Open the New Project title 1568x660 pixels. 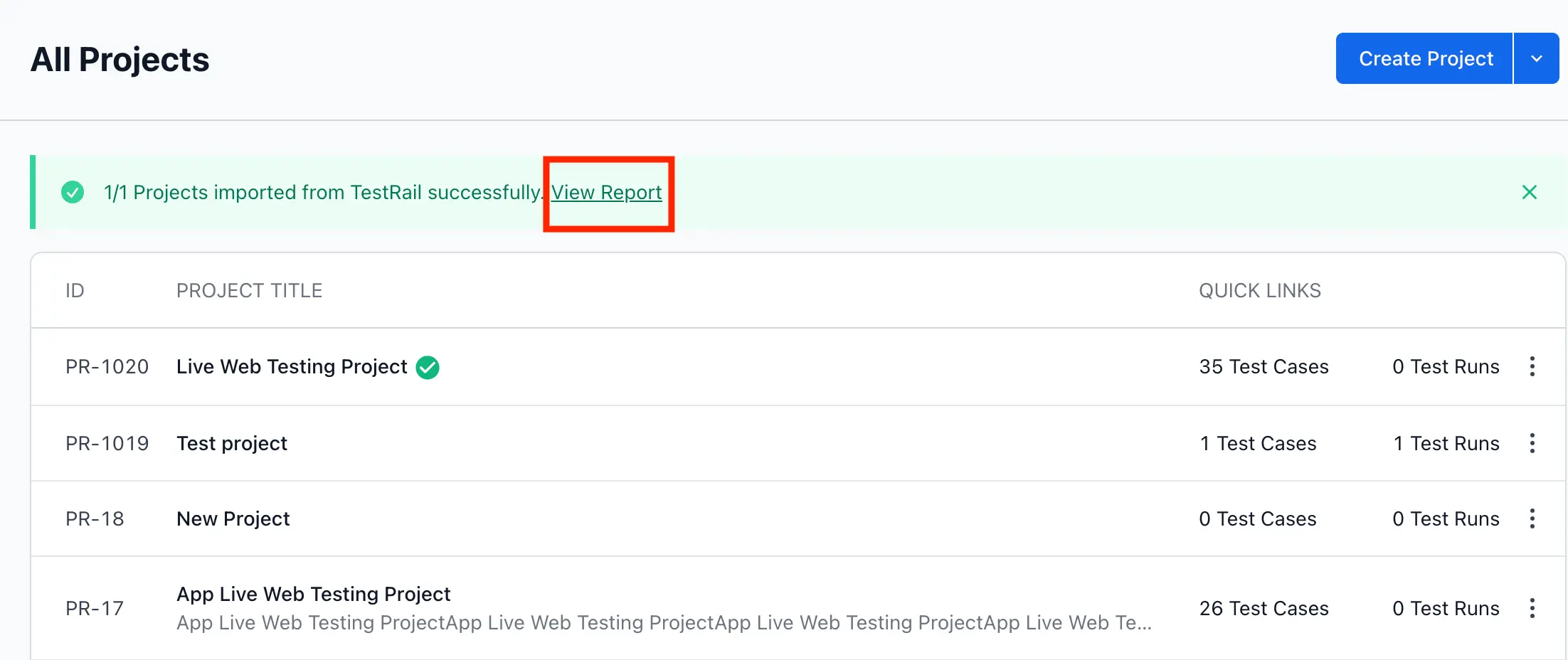(233, 518)
